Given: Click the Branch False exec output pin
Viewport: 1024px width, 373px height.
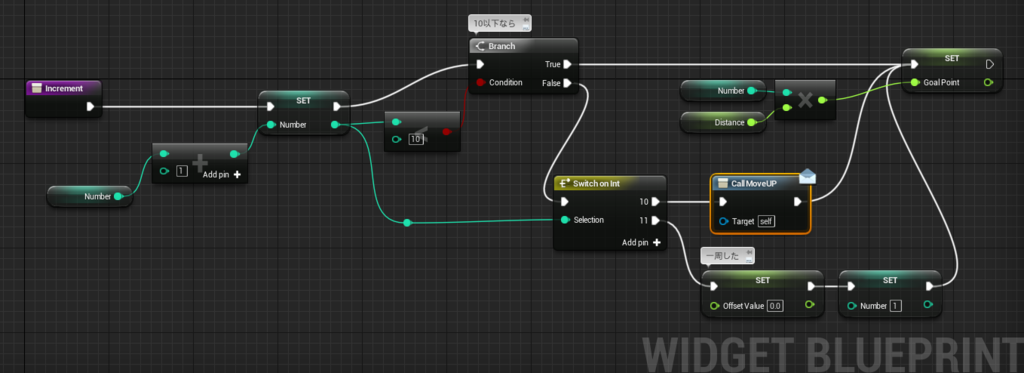Looking at the screenshot, I should coord(568,83).
